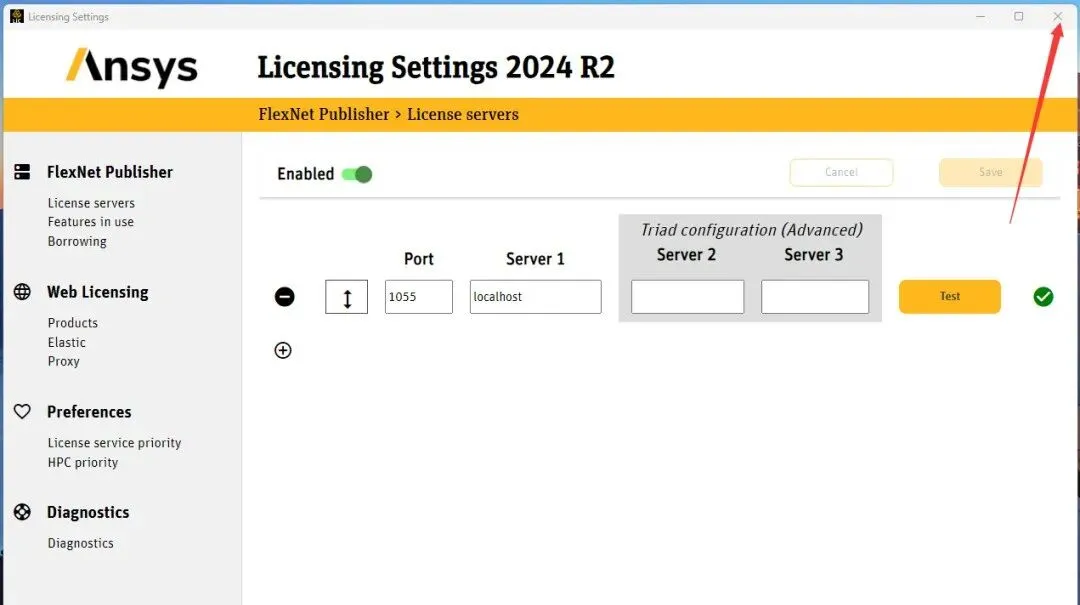The image size is (1080, 605).
Task: Open License servers in sidebar
Action: (x=91, y=203)
